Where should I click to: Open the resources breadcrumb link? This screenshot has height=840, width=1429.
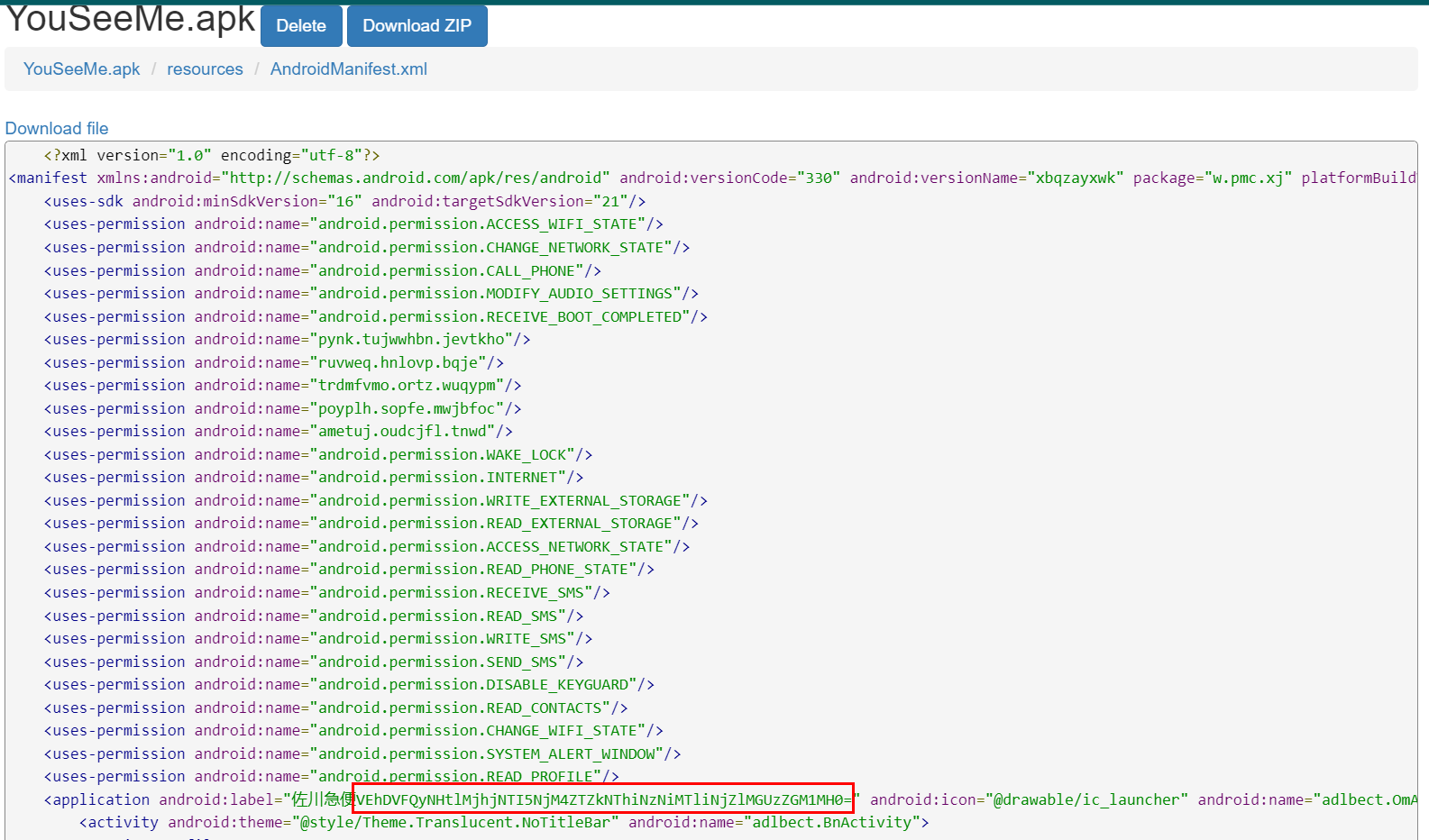point(205,69)
